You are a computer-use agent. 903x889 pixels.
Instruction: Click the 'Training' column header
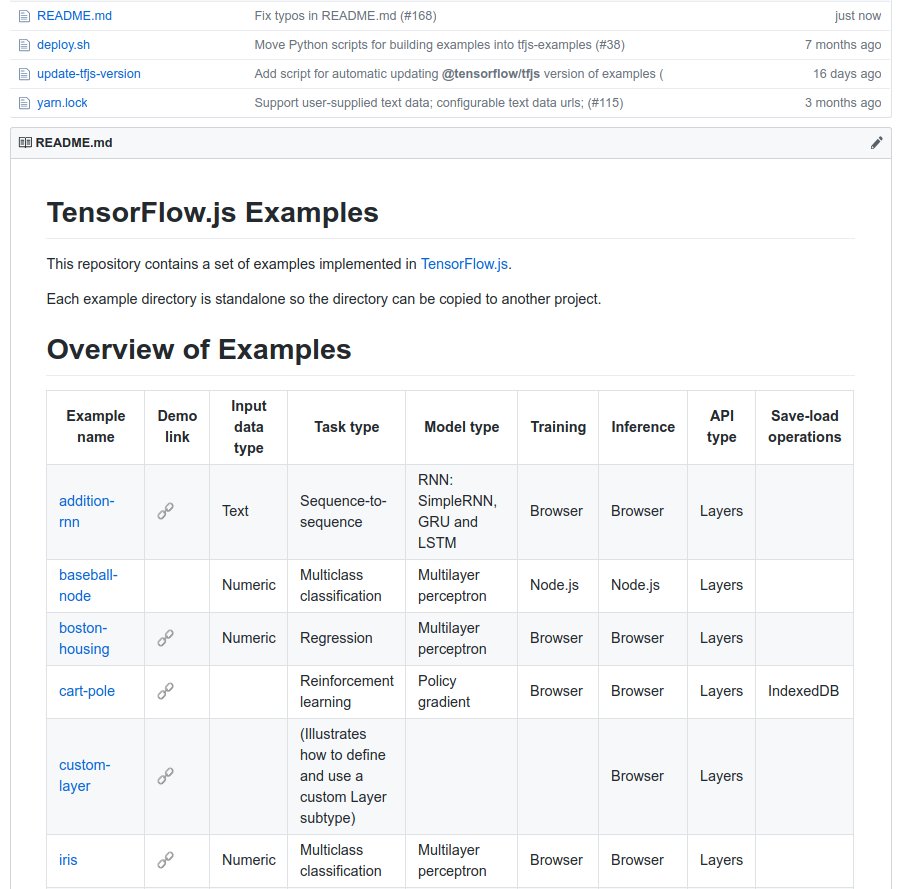click(558, 427)
